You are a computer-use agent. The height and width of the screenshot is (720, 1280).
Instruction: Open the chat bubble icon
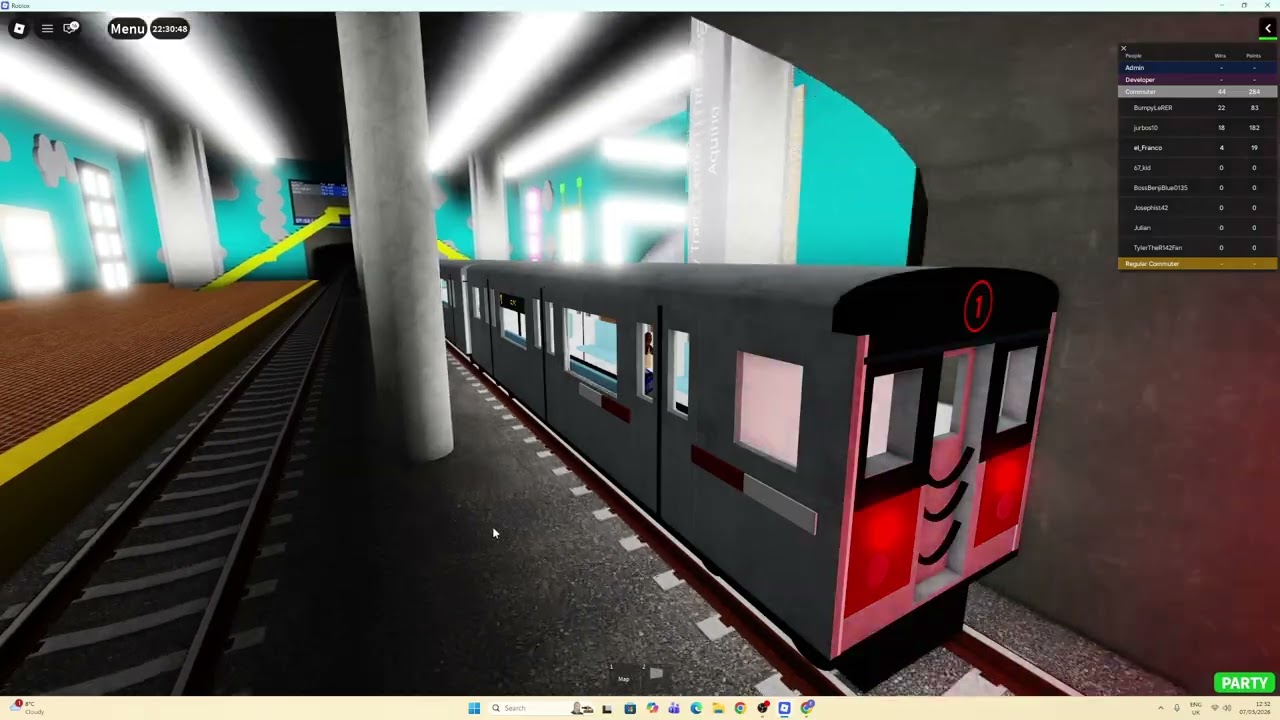(x=71, y=28)
